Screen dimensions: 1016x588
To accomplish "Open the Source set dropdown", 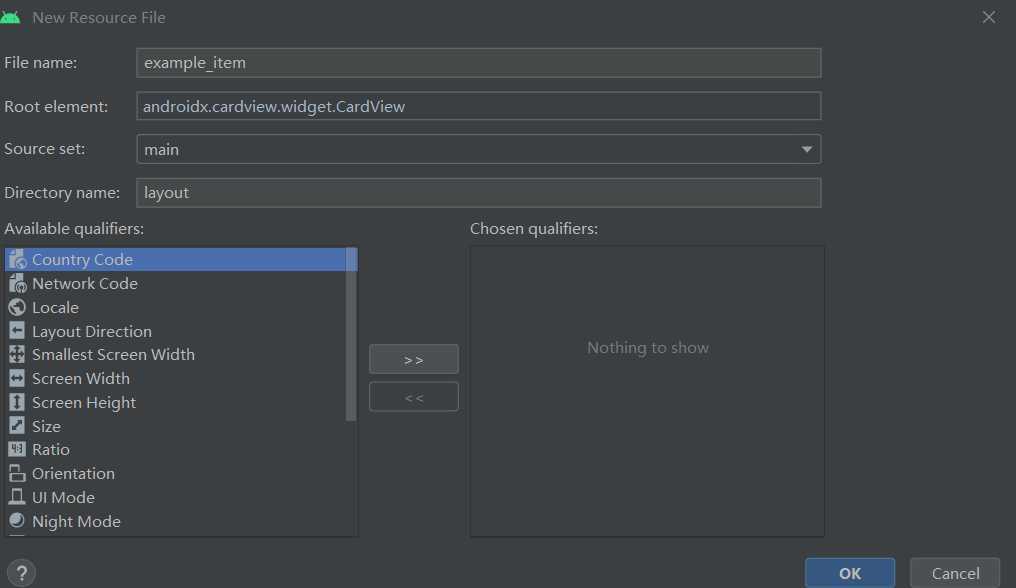I will click(479, 149).
